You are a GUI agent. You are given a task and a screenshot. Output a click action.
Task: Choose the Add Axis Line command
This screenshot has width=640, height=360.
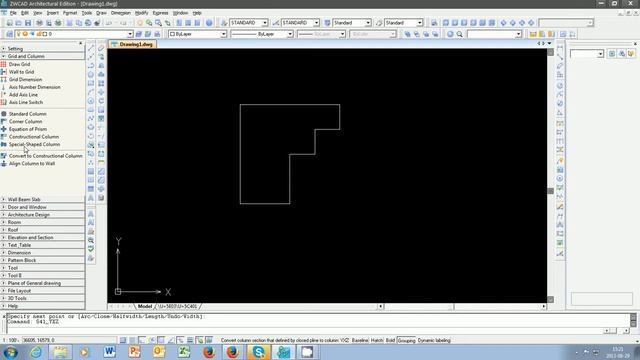click(x=23, y=95)
